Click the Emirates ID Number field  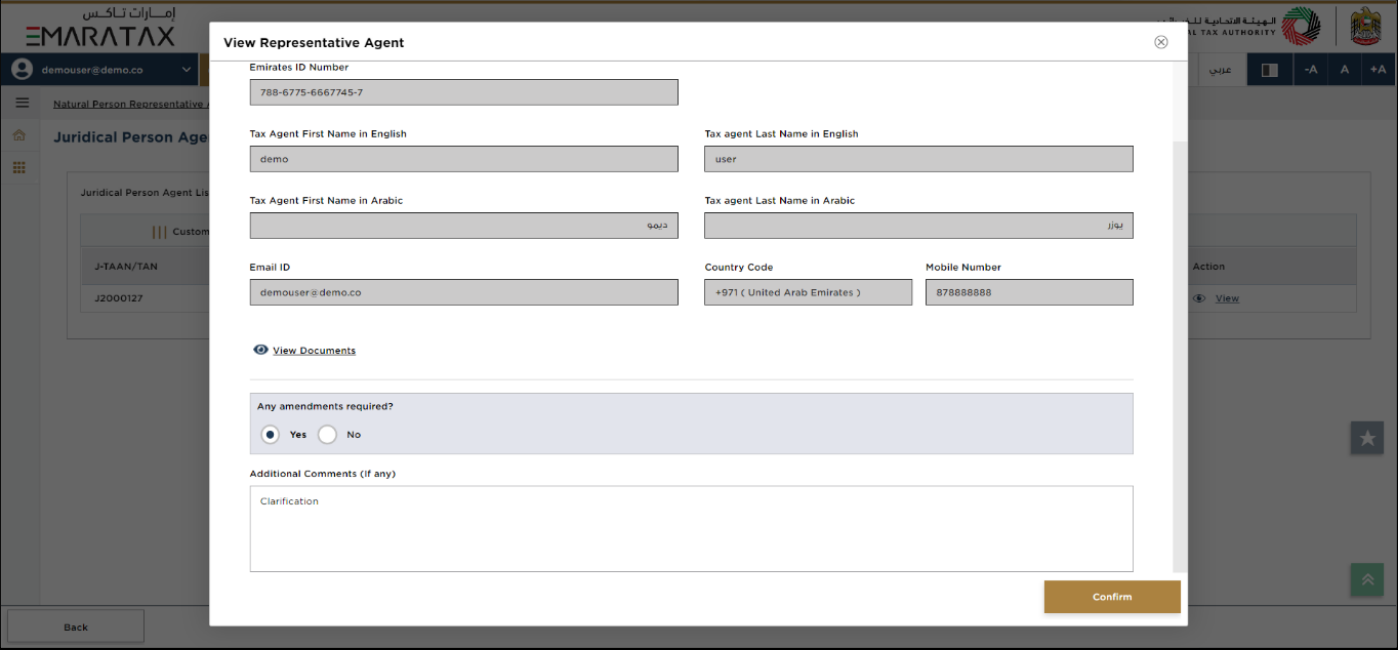point(464,92)
